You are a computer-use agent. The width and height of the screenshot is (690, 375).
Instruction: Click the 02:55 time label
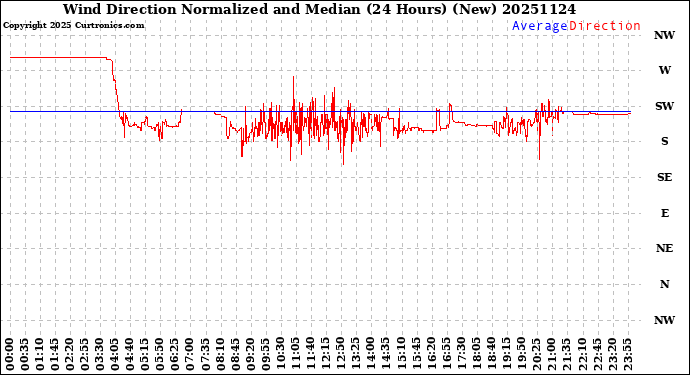click(85, 355)
